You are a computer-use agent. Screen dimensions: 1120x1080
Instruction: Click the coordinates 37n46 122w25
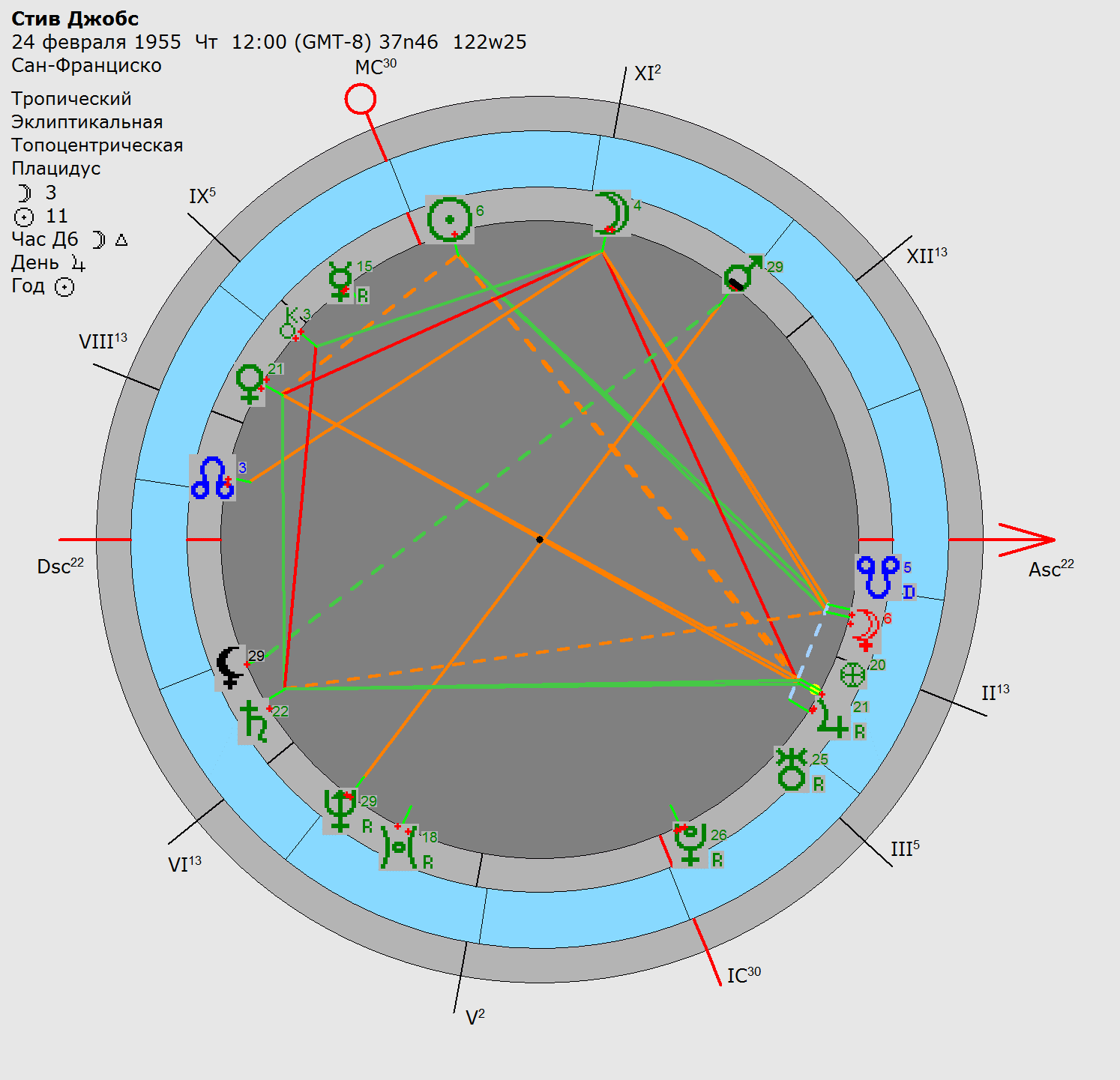(453, 42)
